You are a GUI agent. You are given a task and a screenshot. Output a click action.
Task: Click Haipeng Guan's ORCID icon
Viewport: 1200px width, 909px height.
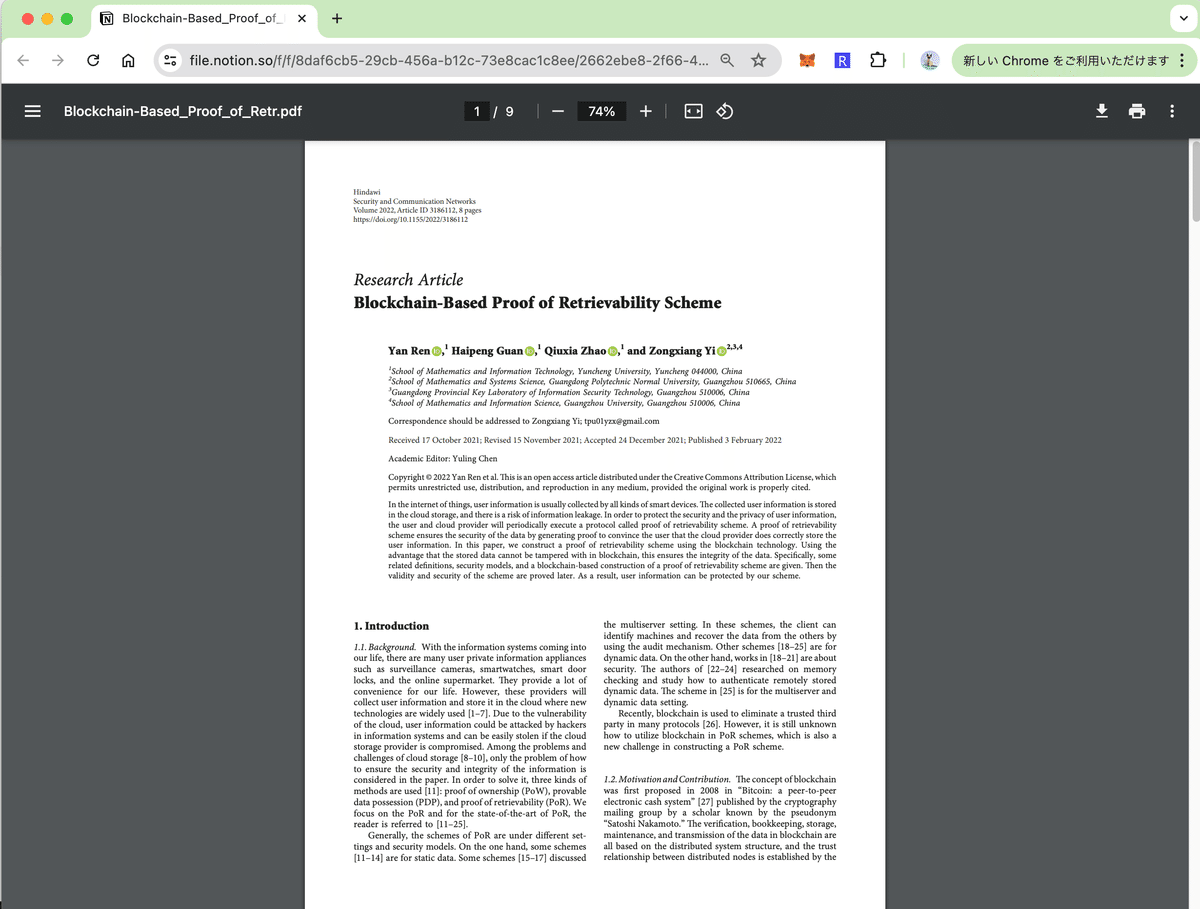point(530,351)
